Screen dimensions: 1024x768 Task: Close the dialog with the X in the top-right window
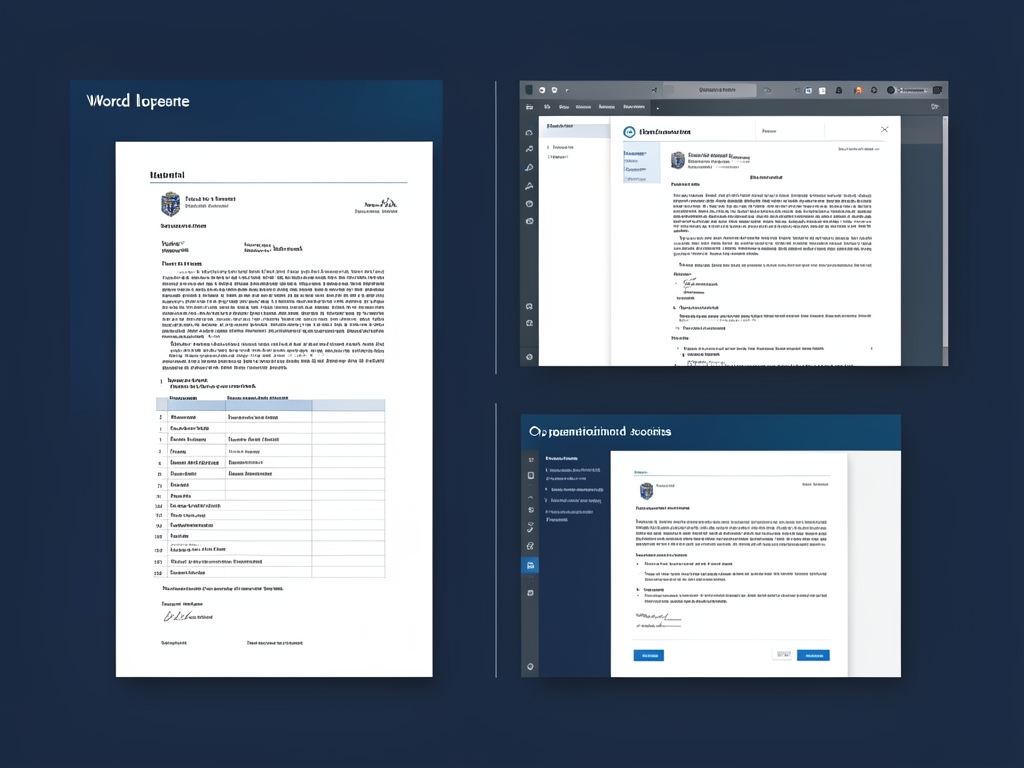tap(884, 129)
